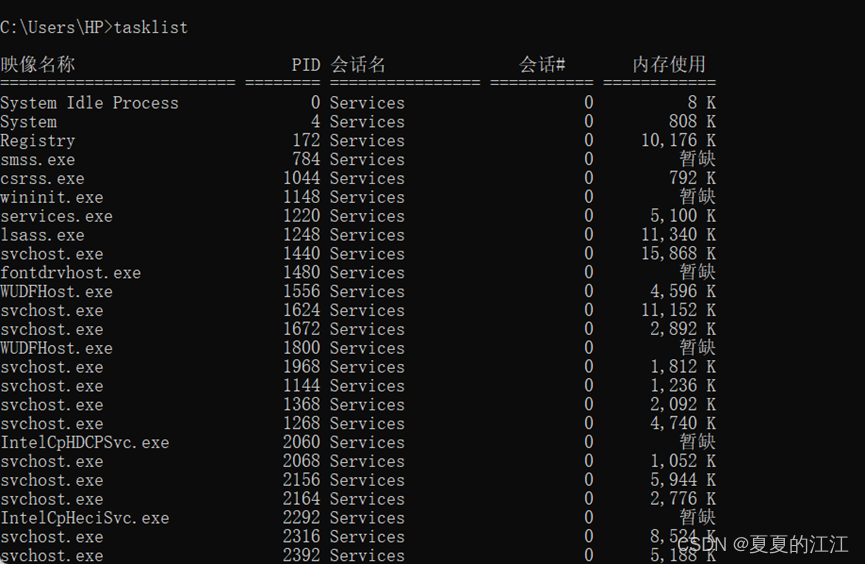Viewport: 865px width, 564px height.
Task: Select the System Idle Process entry
Action: point(89,103)
